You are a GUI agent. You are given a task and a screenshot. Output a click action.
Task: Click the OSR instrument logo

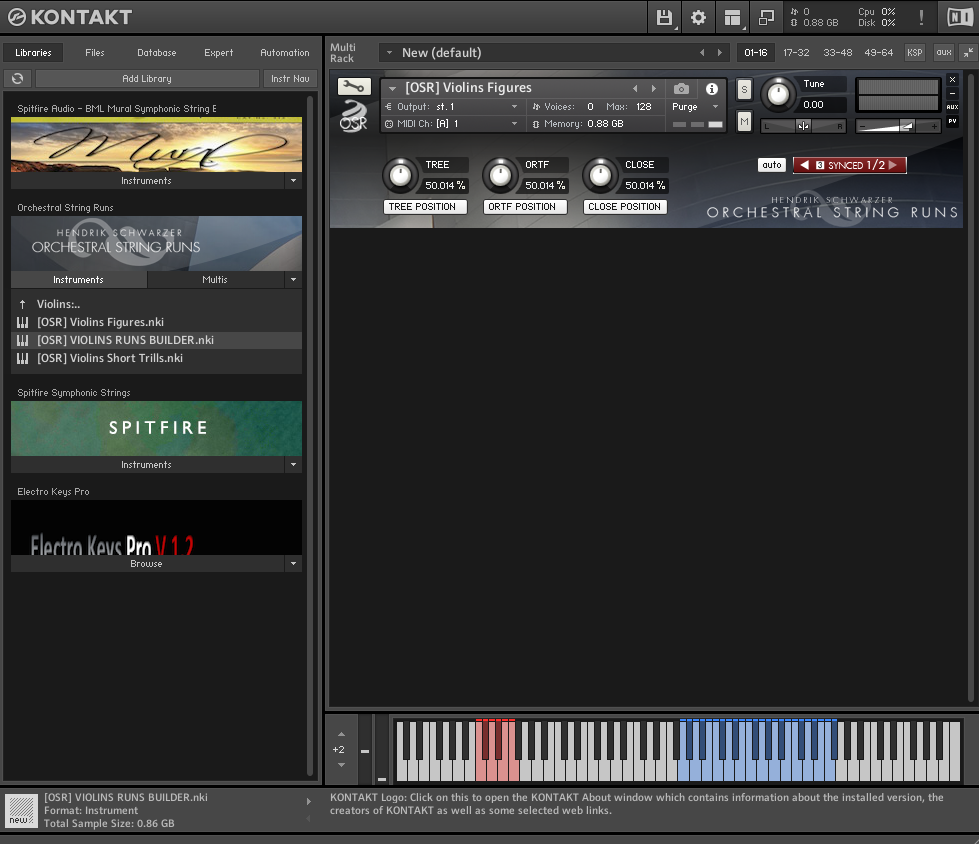coord(353,115)
